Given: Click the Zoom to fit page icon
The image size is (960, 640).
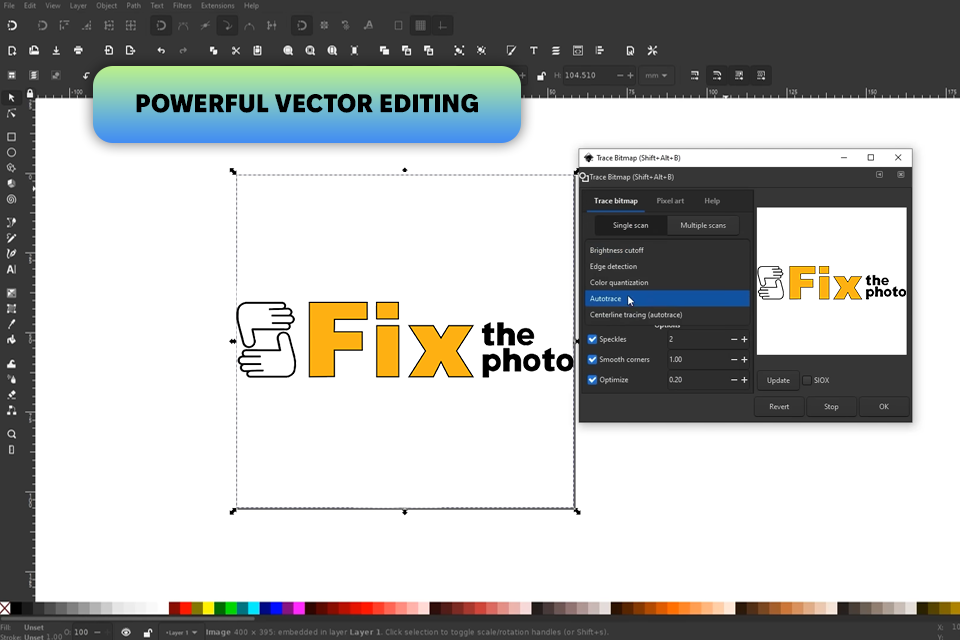Looking at the screenshot, I should [x=332, y=50].
